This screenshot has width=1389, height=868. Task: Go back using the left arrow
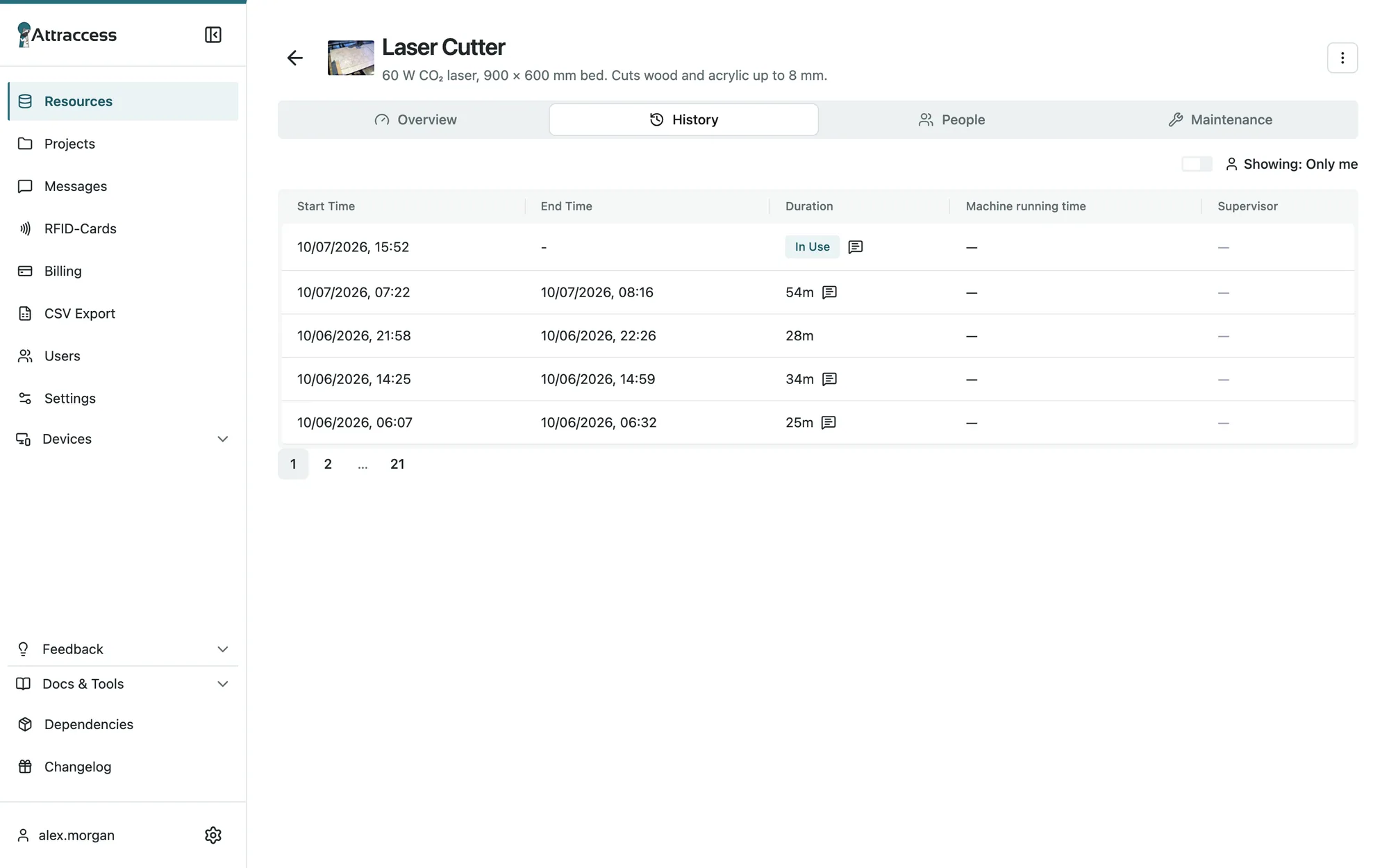[295, 58]
